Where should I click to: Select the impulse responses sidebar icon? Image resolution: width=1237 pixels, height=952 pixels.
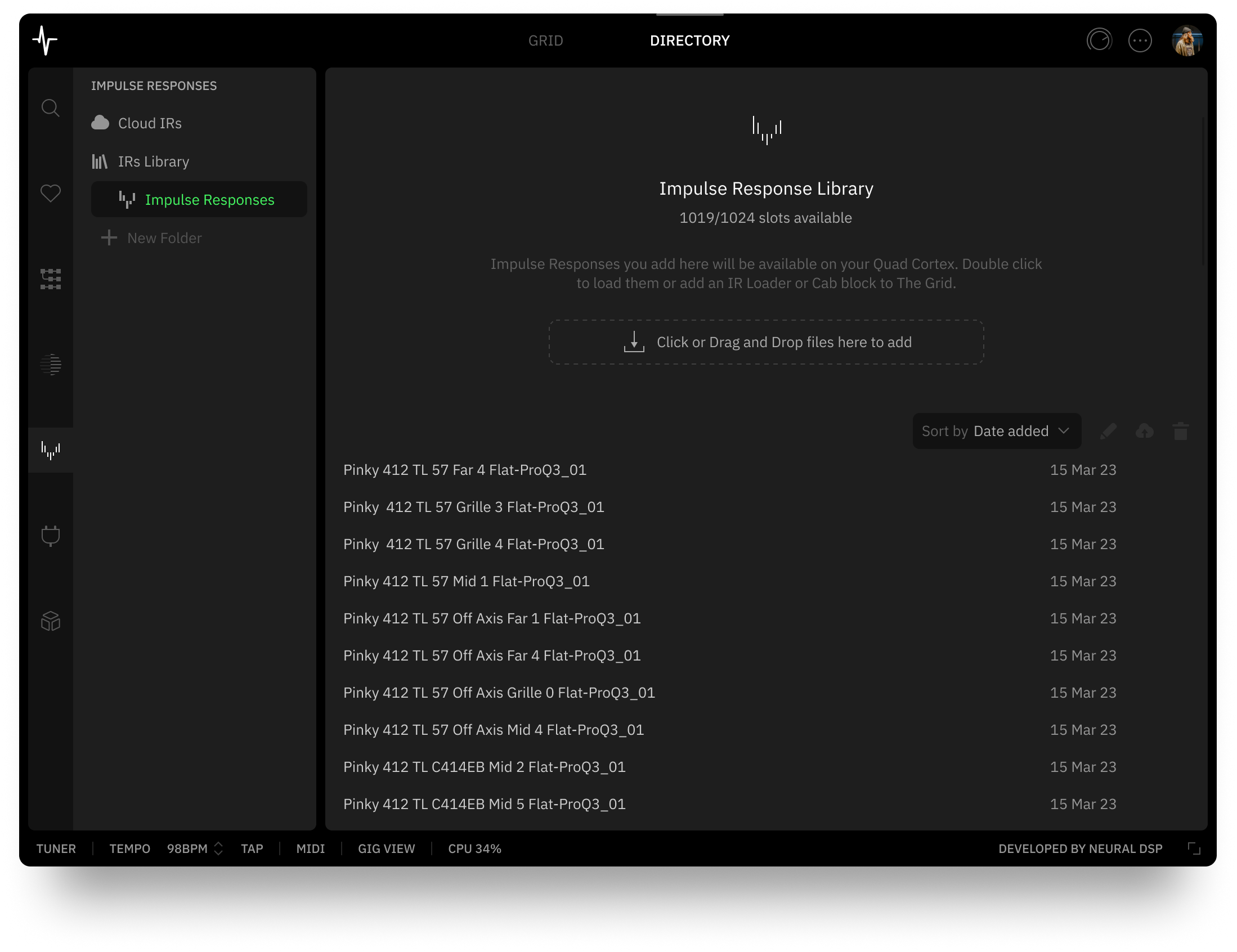pyautogui.click(x=51, y=450)
